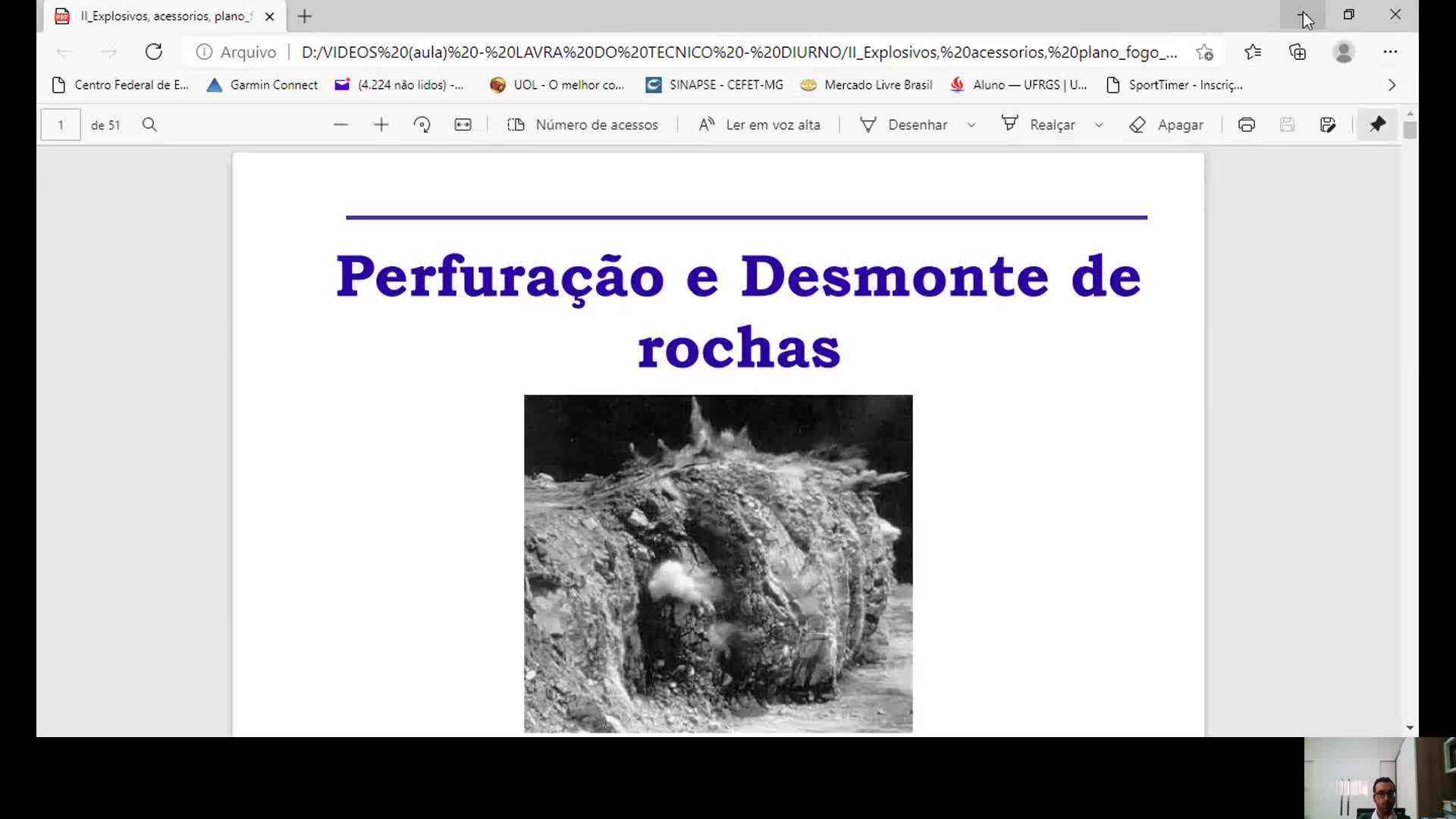Image resolution: width=1456 pixels, height=819 pixels.
Task: Open SportTimer - Inscriç... bookmark
Action: tap(1175, 85)
